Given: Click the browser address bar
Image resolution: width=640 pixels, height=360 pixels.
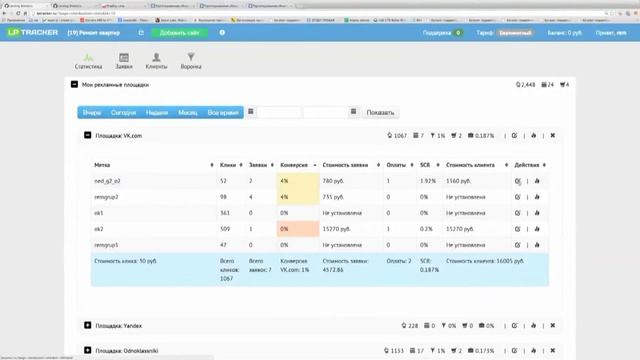Looking at the screenshot, I should (x=318, y=13).
